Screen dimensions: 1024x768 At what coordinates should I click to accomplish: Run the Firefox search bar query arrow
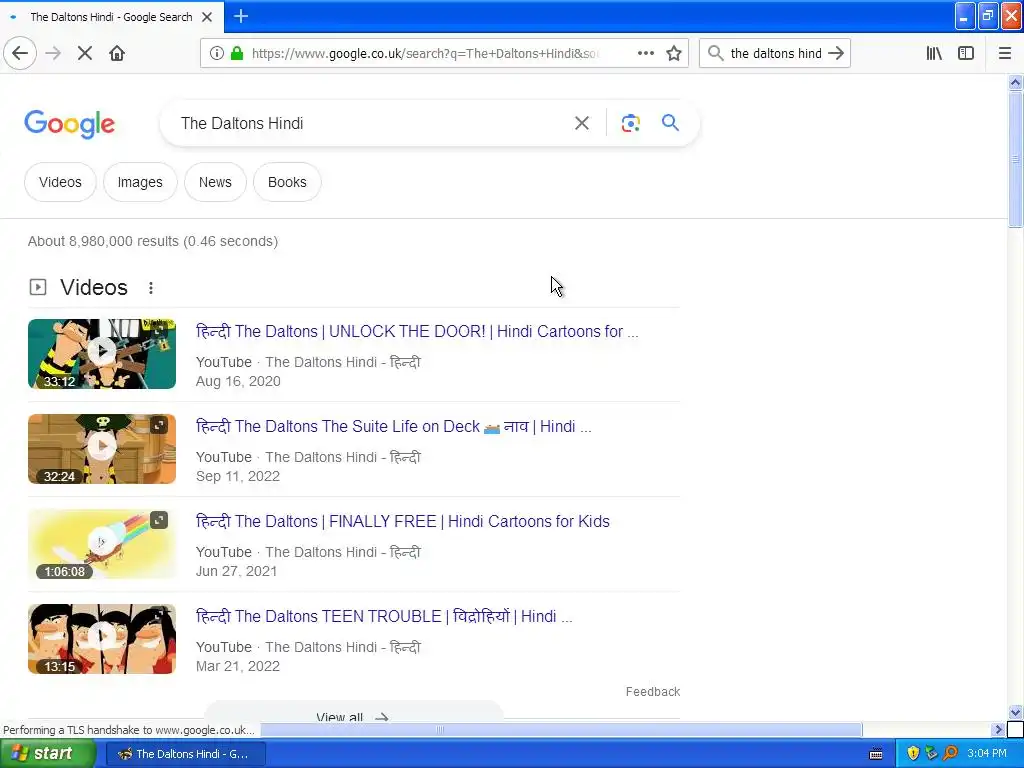click(x=836, y=54)
